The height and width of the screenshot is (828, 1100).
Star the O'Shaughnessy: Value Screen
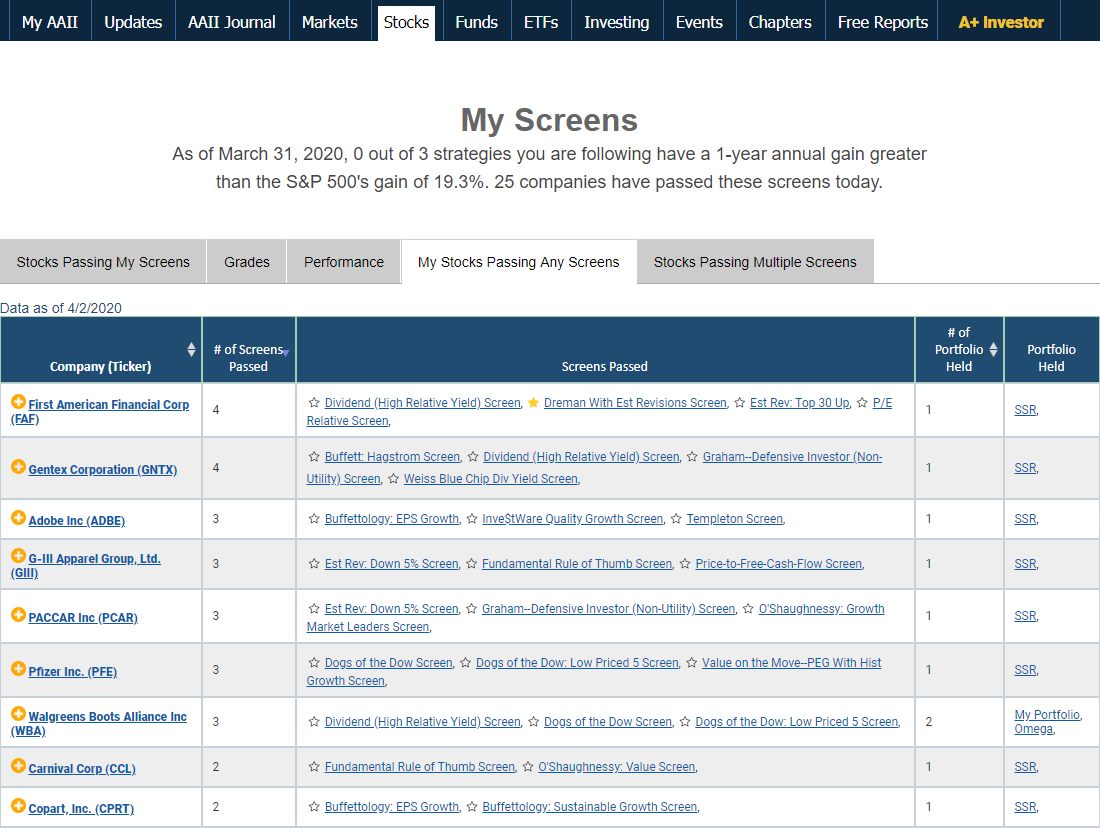[528, 767]
